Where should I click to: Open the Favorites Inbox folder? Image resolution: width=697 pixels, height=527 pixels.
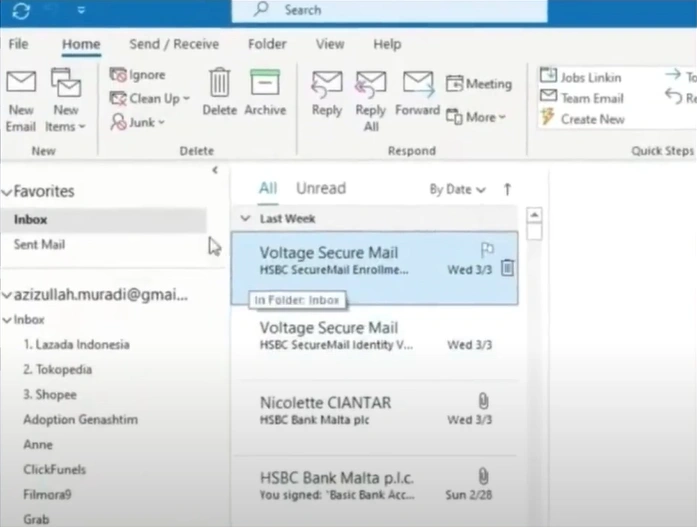tap(103, 220)
